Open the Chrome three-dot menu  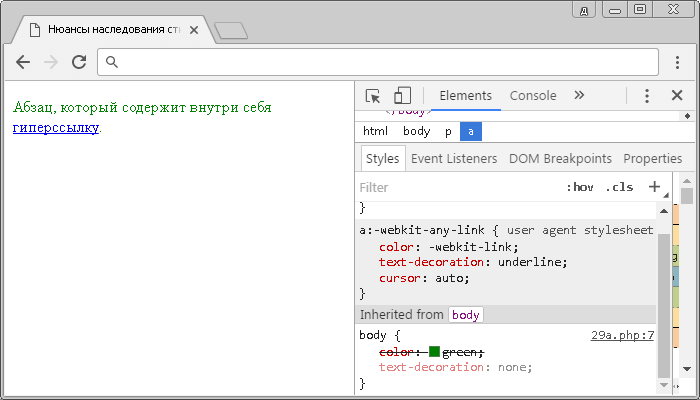click(x=677, y=62)
